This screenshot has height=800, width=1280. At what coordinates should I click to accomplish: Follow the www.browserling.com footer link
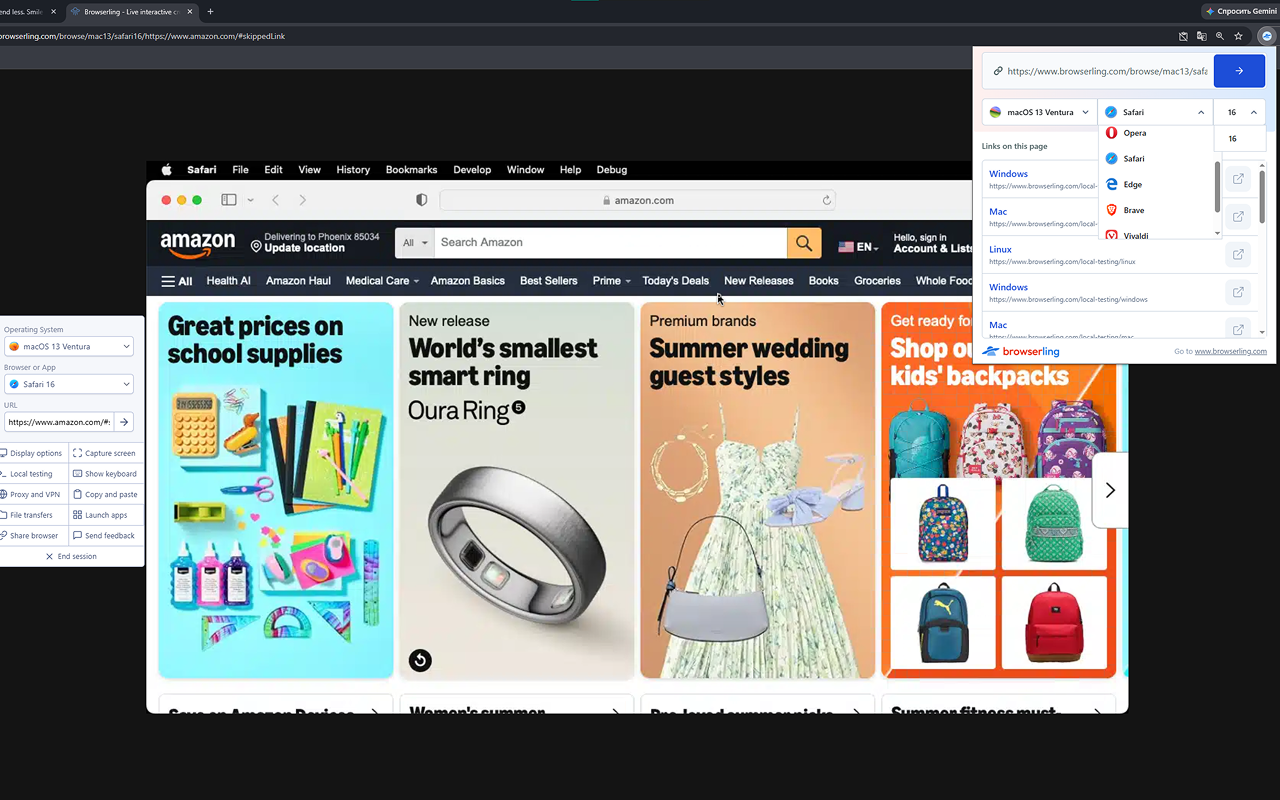click(1230, 352)
